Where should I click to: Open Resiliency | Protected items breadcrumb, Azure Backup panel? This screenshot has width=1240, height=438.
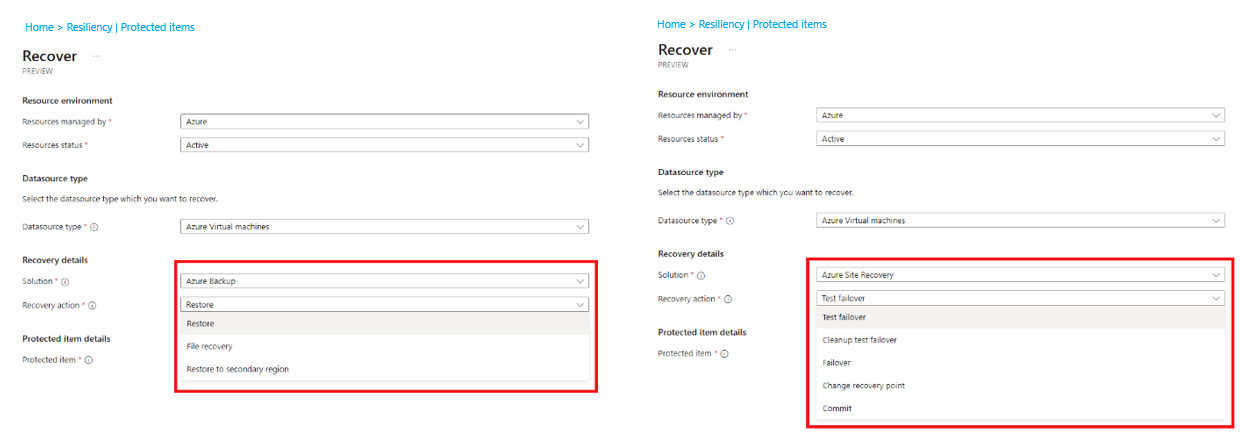(x=130, y=27)
